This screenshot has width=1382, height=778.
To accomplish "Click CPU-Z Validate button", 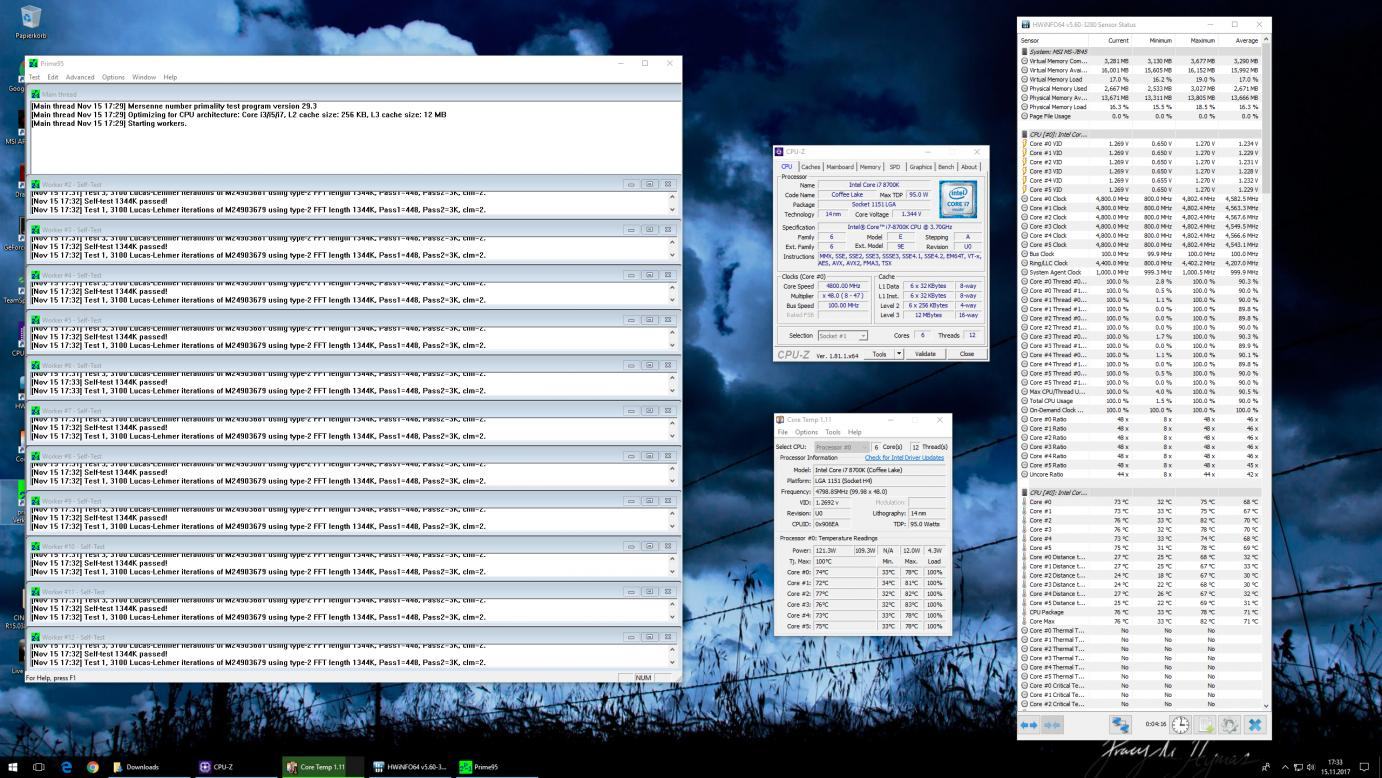I will coord(926,354).
